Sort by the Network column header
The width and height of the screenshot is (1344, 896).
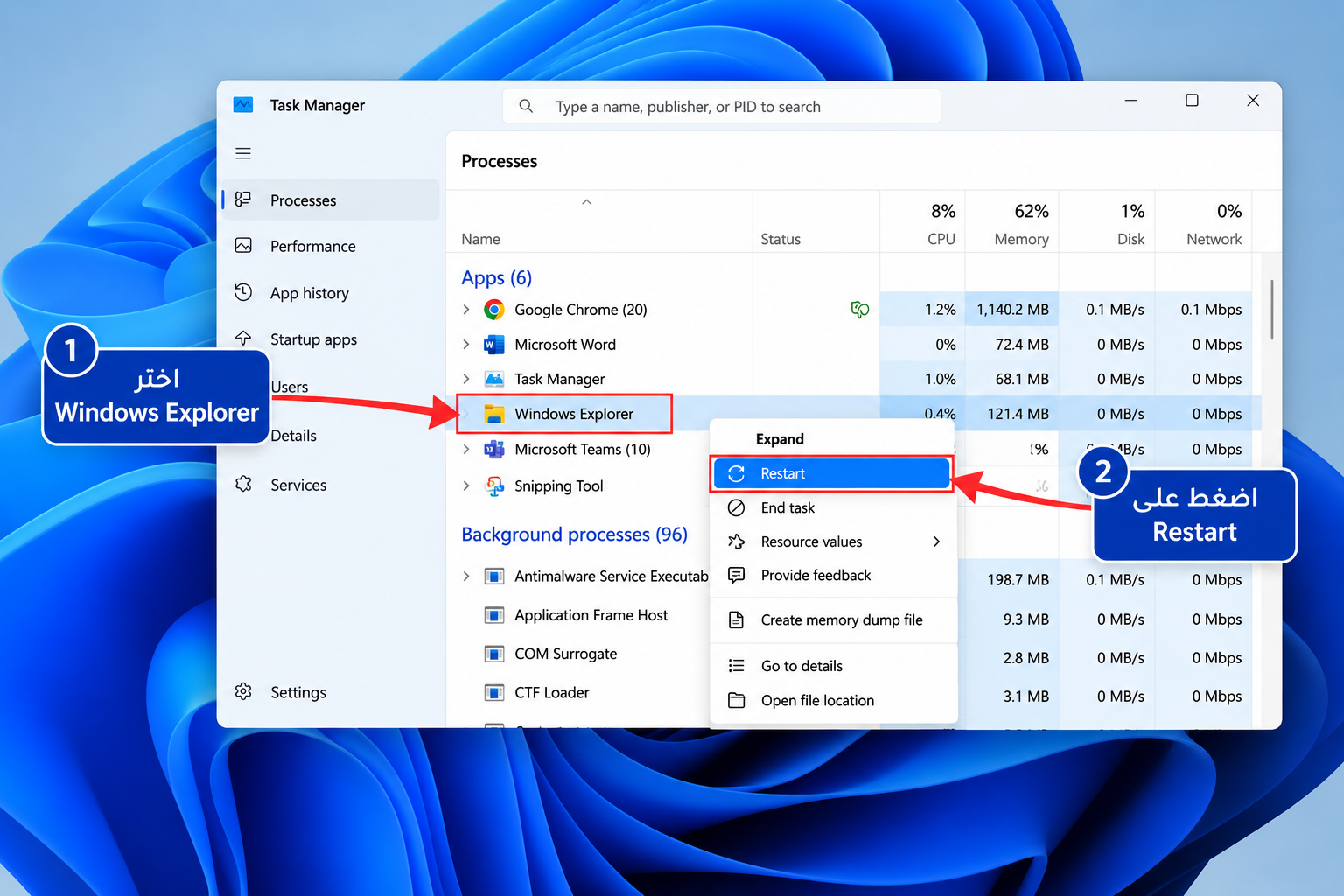tap(1203, 223)
